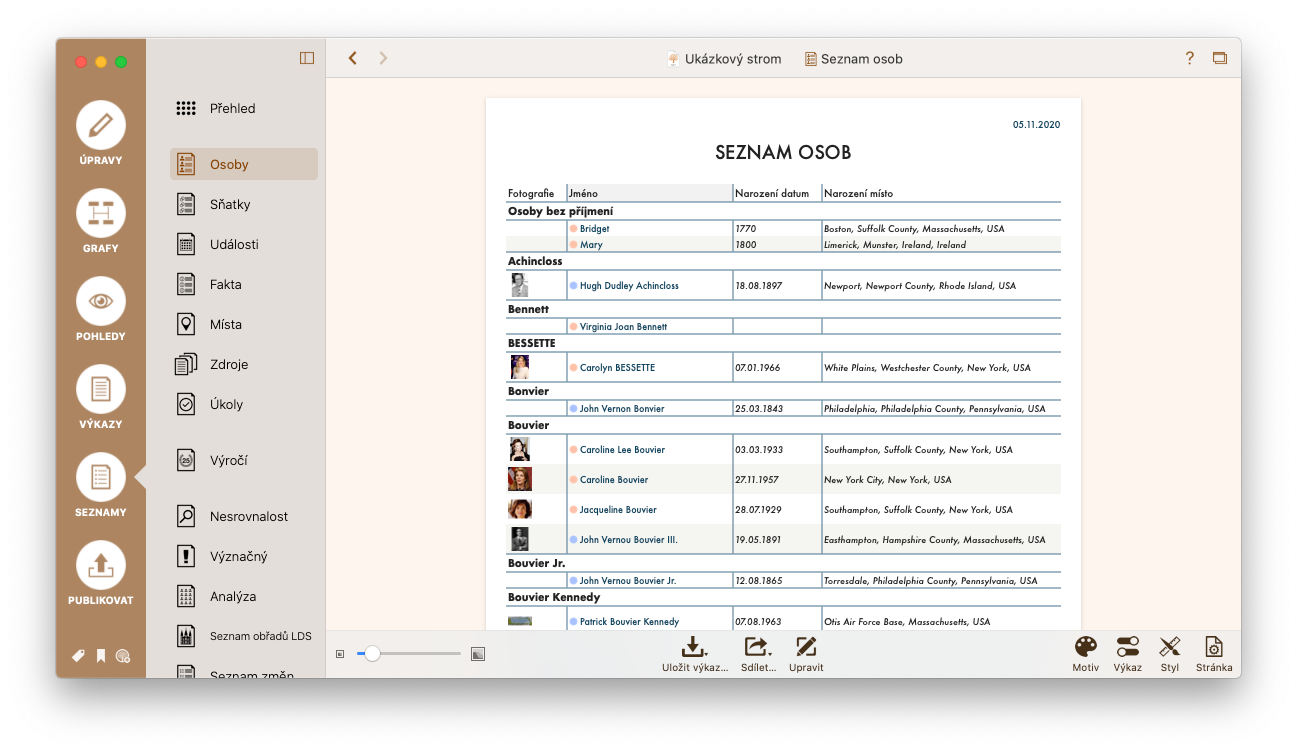Toggle the secondary window panel icon
This screenshot has height=752, width=1297.
point(1219,58)
